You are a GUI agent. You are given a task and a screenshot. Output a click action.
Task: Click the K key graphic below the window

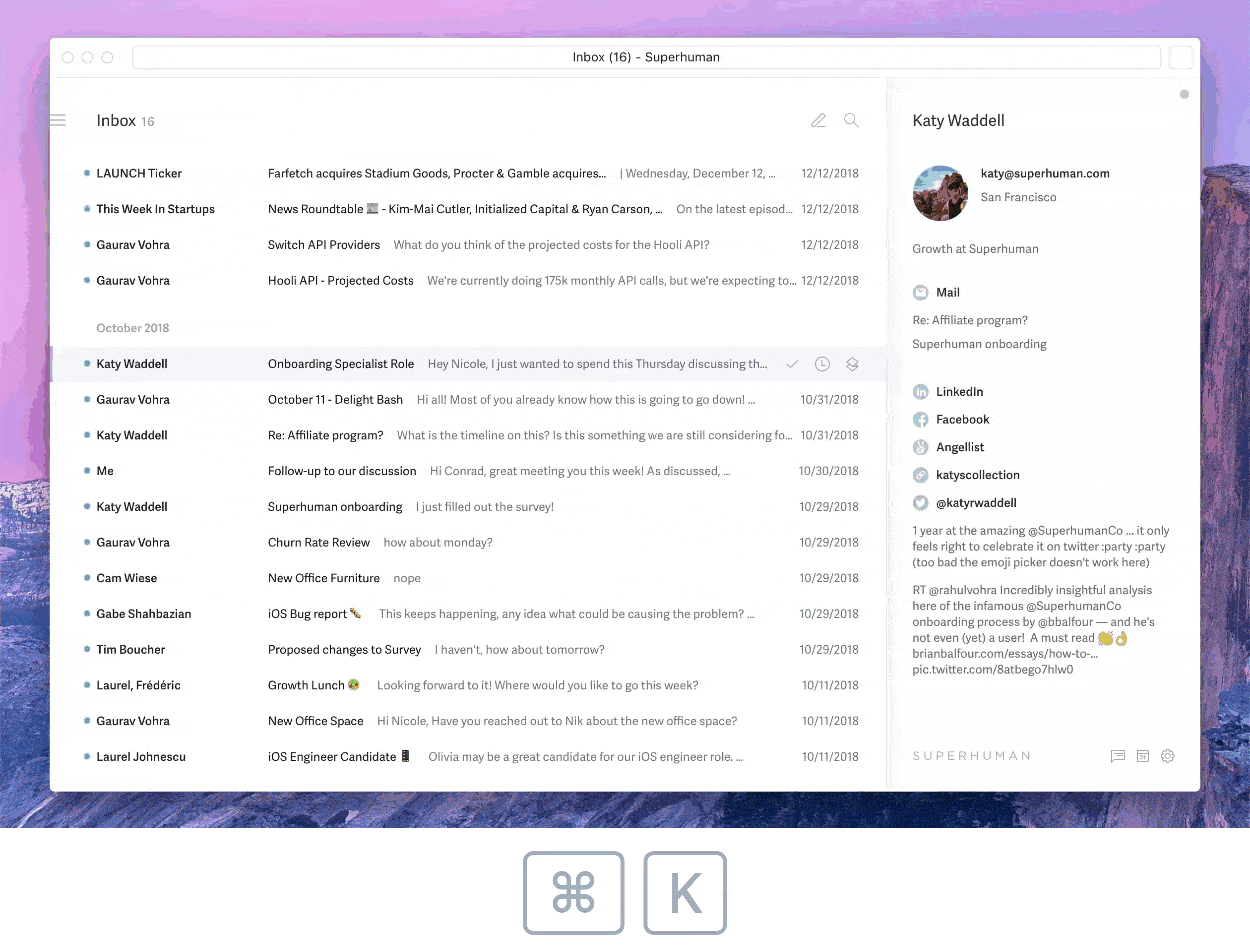685,893
